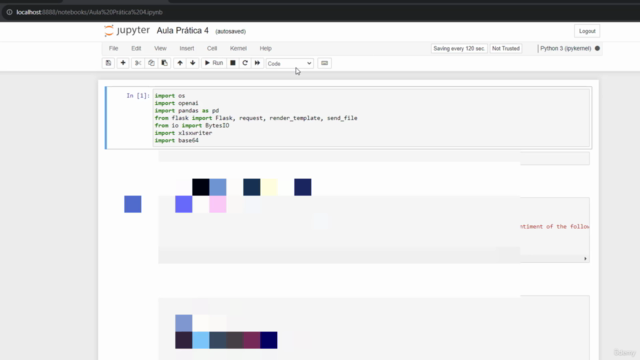Viewport: 640px width, 360px height.
Task: Click the 'import openai' code line
Action: click(177, 103)
